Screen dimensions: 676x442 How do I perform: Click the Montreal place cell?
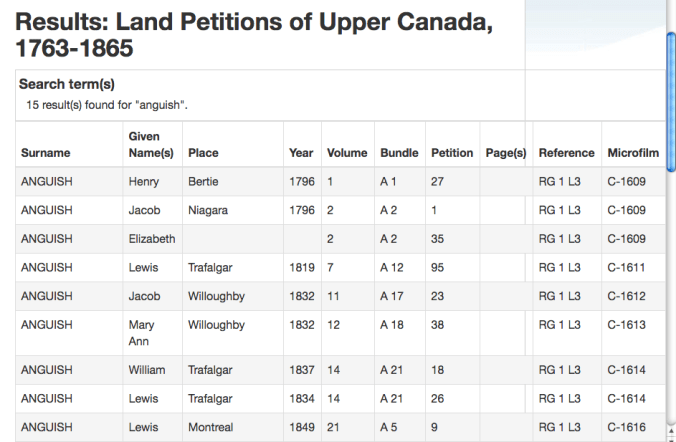pyautogui.click(x=210, y=427)
